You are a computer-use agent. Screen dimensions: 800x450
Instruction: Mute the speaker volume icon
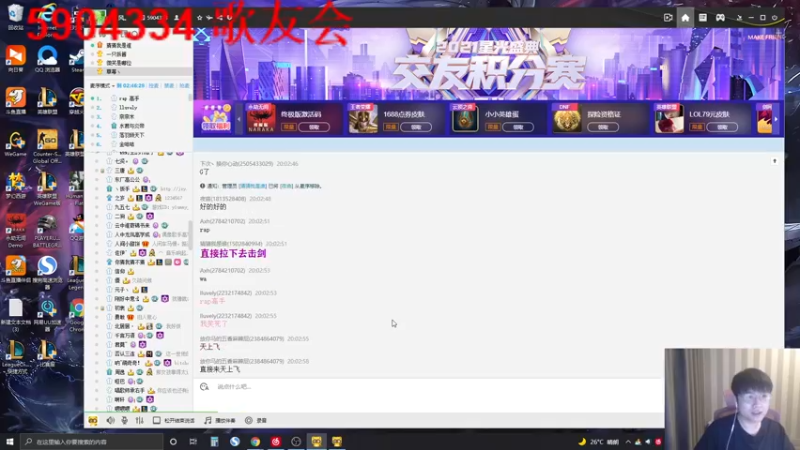click(x=110, y=420)
